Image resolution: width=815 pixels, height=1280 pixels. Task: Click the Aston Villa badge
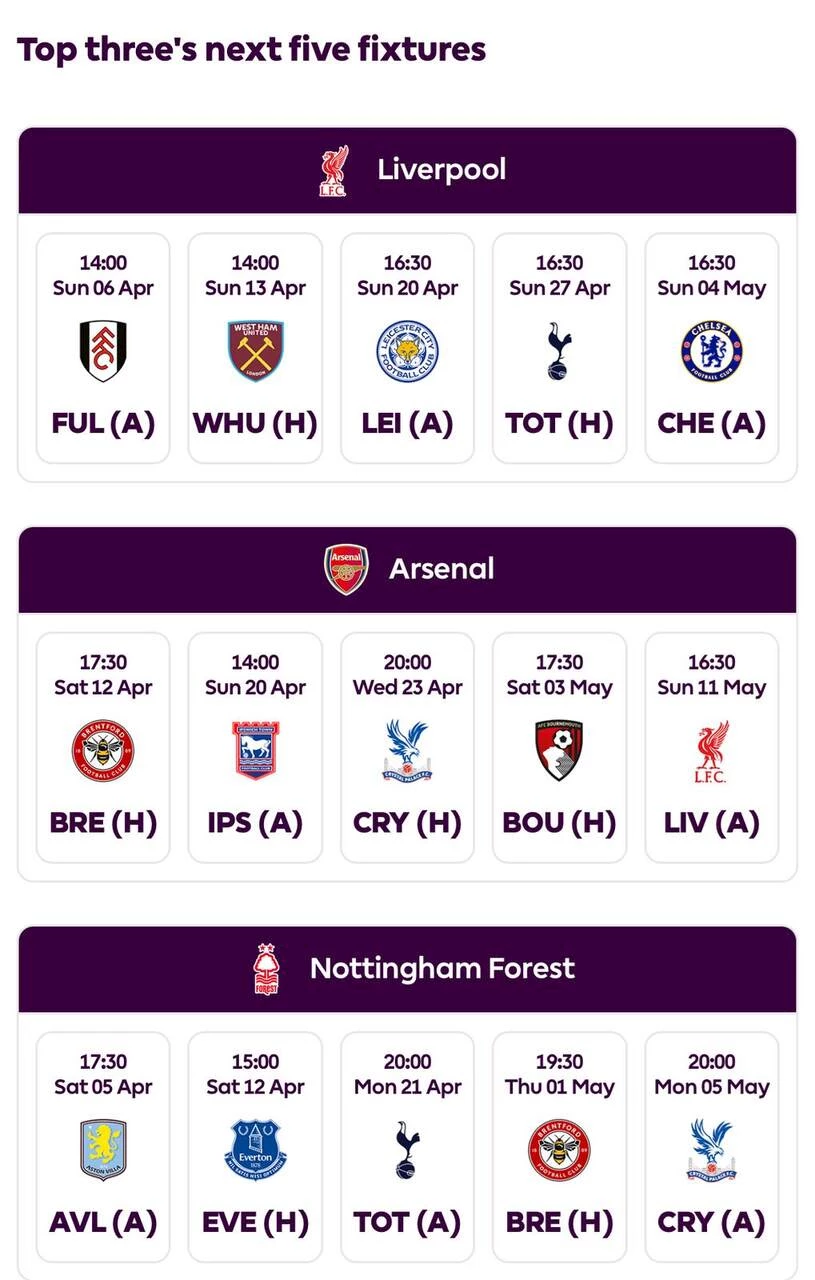coord(103,1150)
